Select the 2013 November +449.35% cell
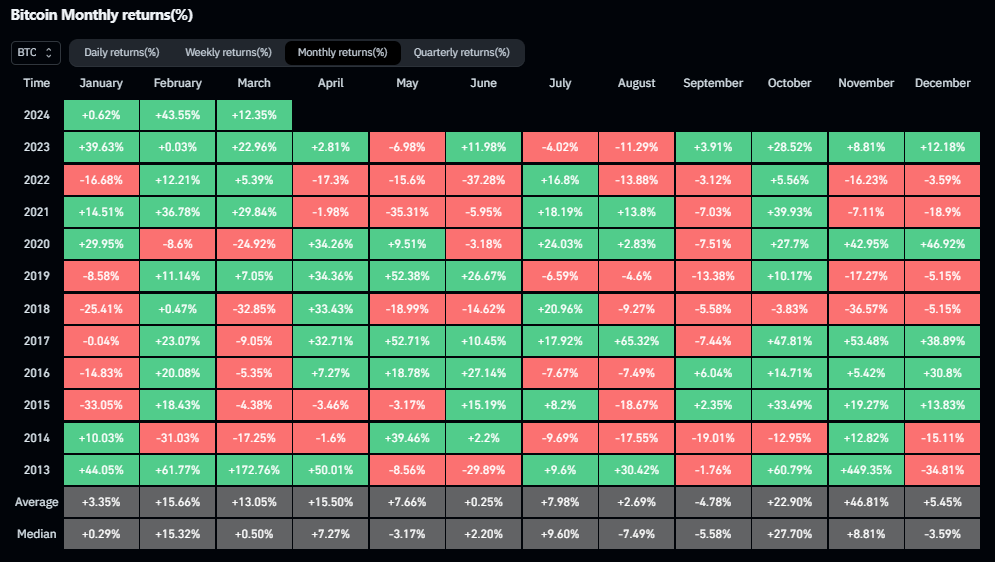Screen dimensions: 995x562 pyautogui.click(x=866, y=470)
